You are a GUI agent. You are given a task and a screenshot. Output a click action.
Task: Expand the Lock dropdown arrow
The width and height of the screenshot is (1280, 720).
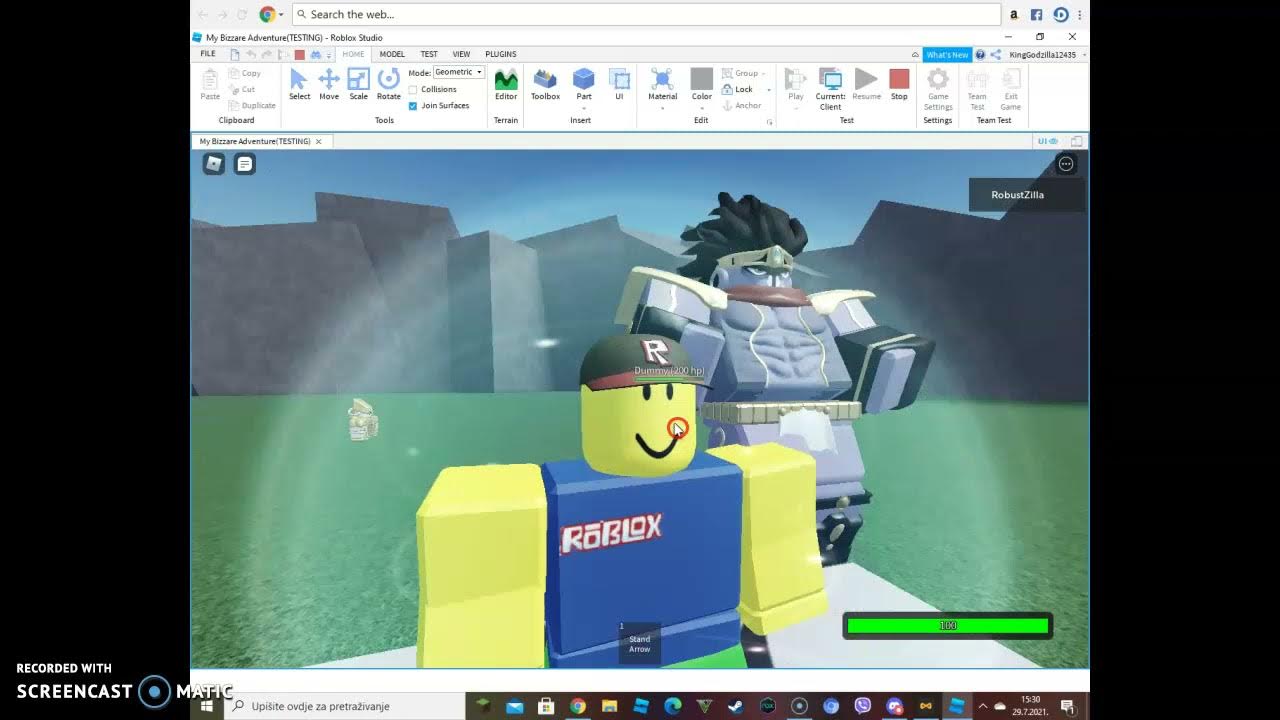pos(769,89)
